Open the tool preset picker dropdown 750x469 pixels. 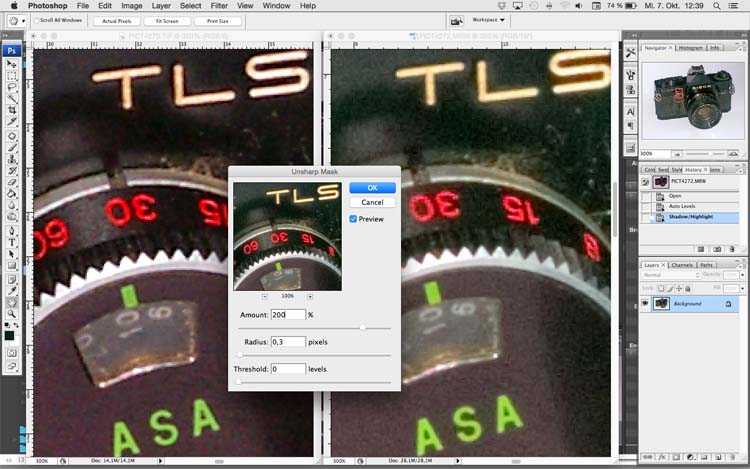pos(23,21)
